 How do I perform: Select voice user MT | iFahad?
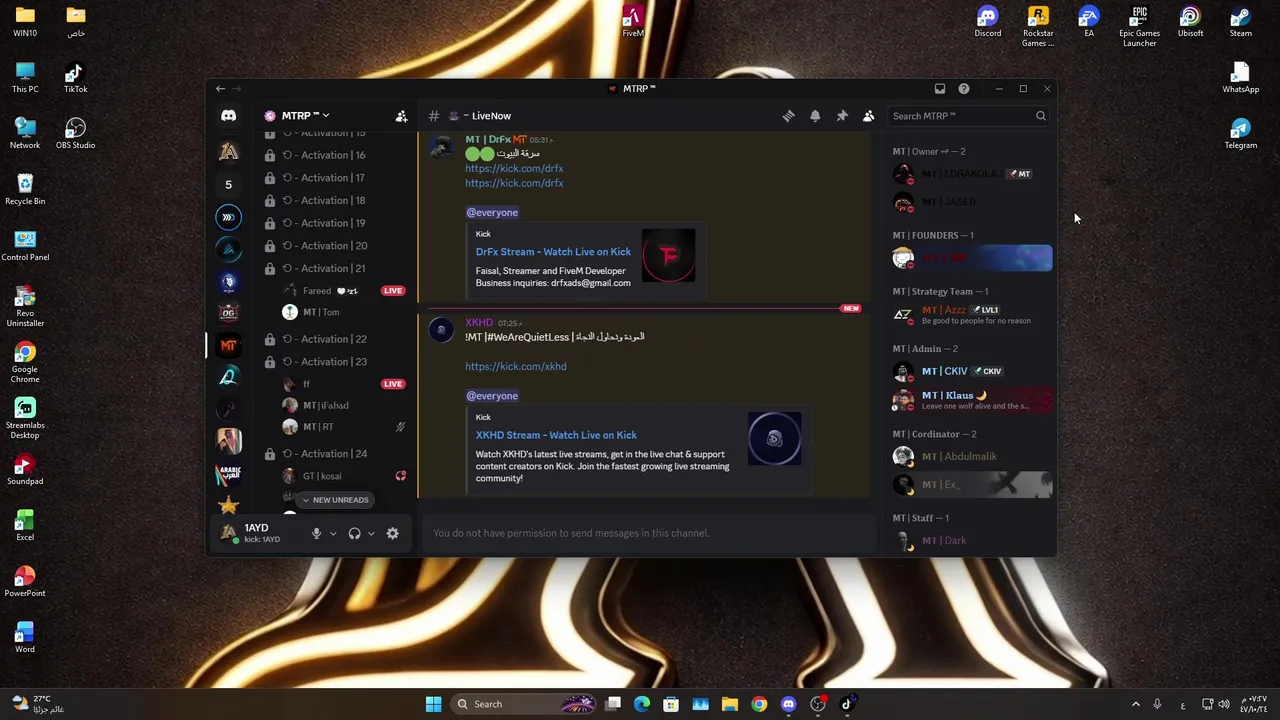[x=345, y=405]
